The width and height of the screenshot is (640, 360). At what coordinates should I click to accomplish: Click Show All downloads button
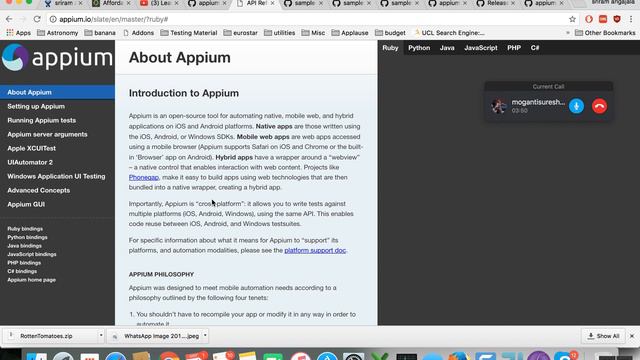[603, 336]
